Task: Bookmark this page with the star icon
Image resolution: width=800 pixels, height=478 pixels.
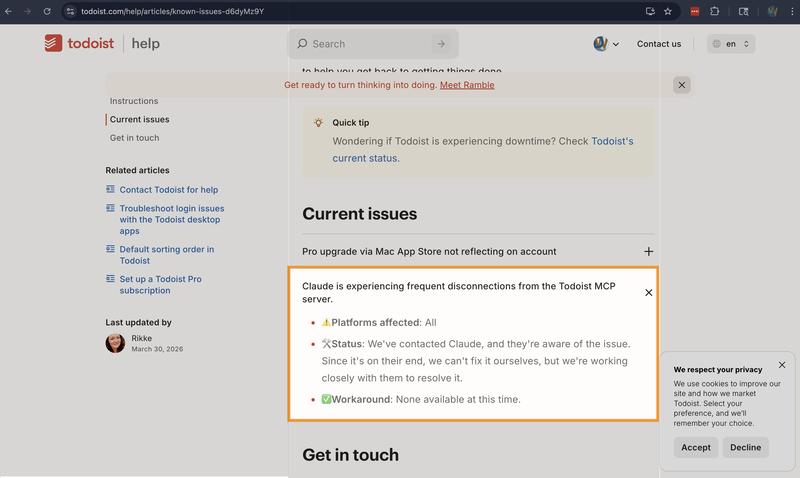Action: tap(668, 11)
